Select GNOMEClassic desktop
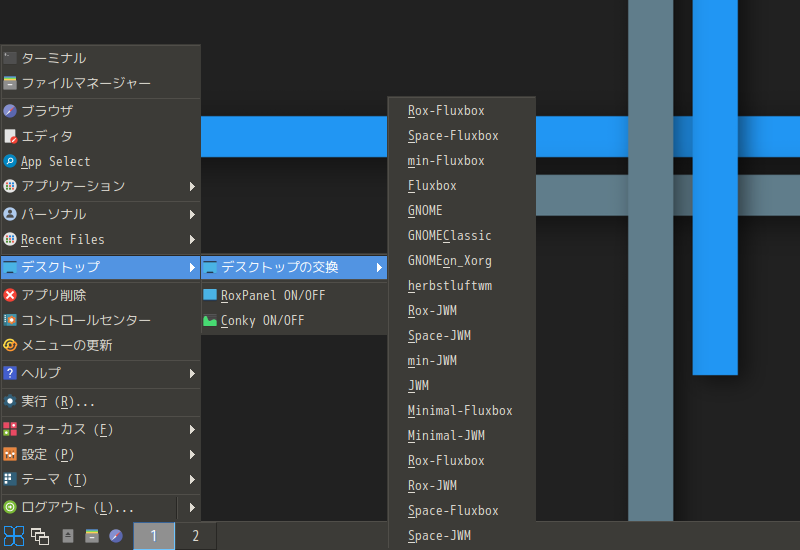 462,236
